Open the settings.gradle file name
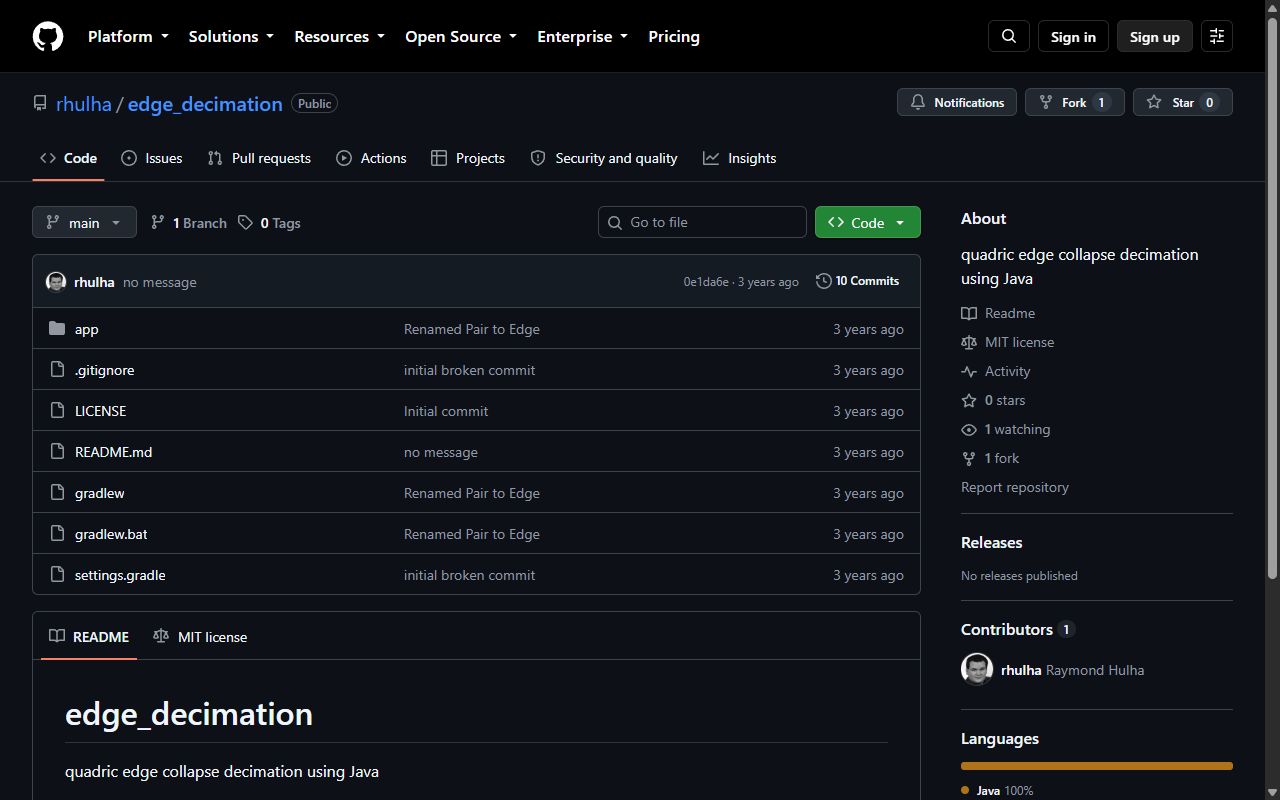The image size is (1280, 800). point(120,575)
